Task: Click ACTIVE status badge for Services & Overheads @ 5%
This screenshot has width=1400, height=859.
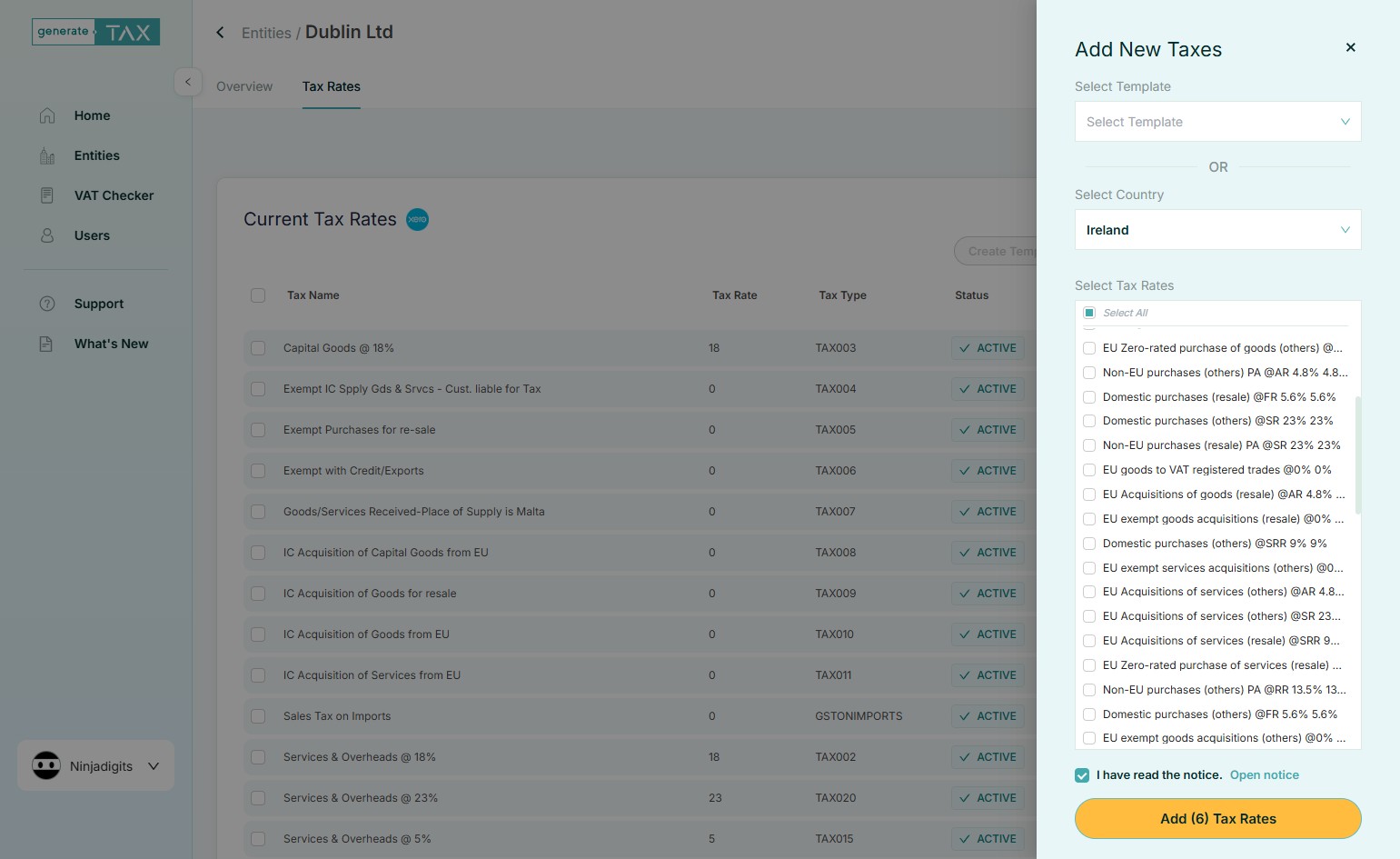Action: [x=988, y=839]
